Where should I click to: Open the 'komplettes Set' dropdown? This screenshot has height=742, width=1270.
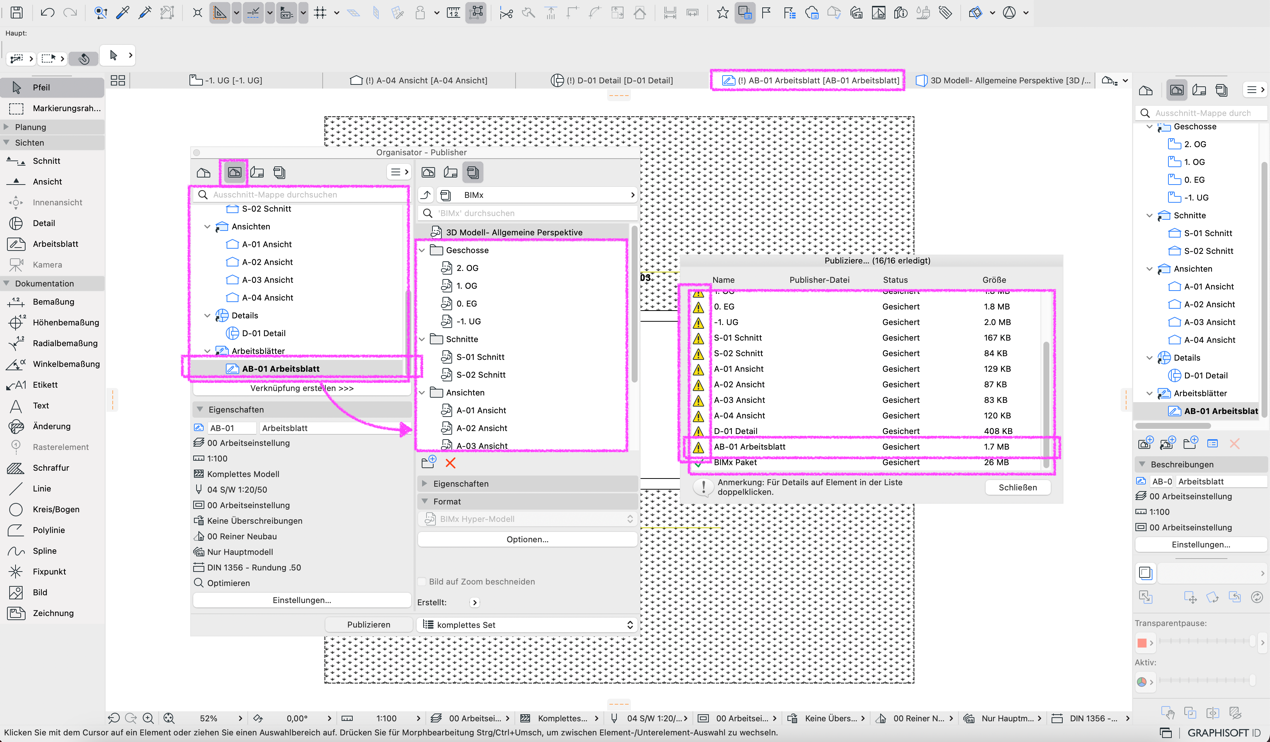point(527,625)
